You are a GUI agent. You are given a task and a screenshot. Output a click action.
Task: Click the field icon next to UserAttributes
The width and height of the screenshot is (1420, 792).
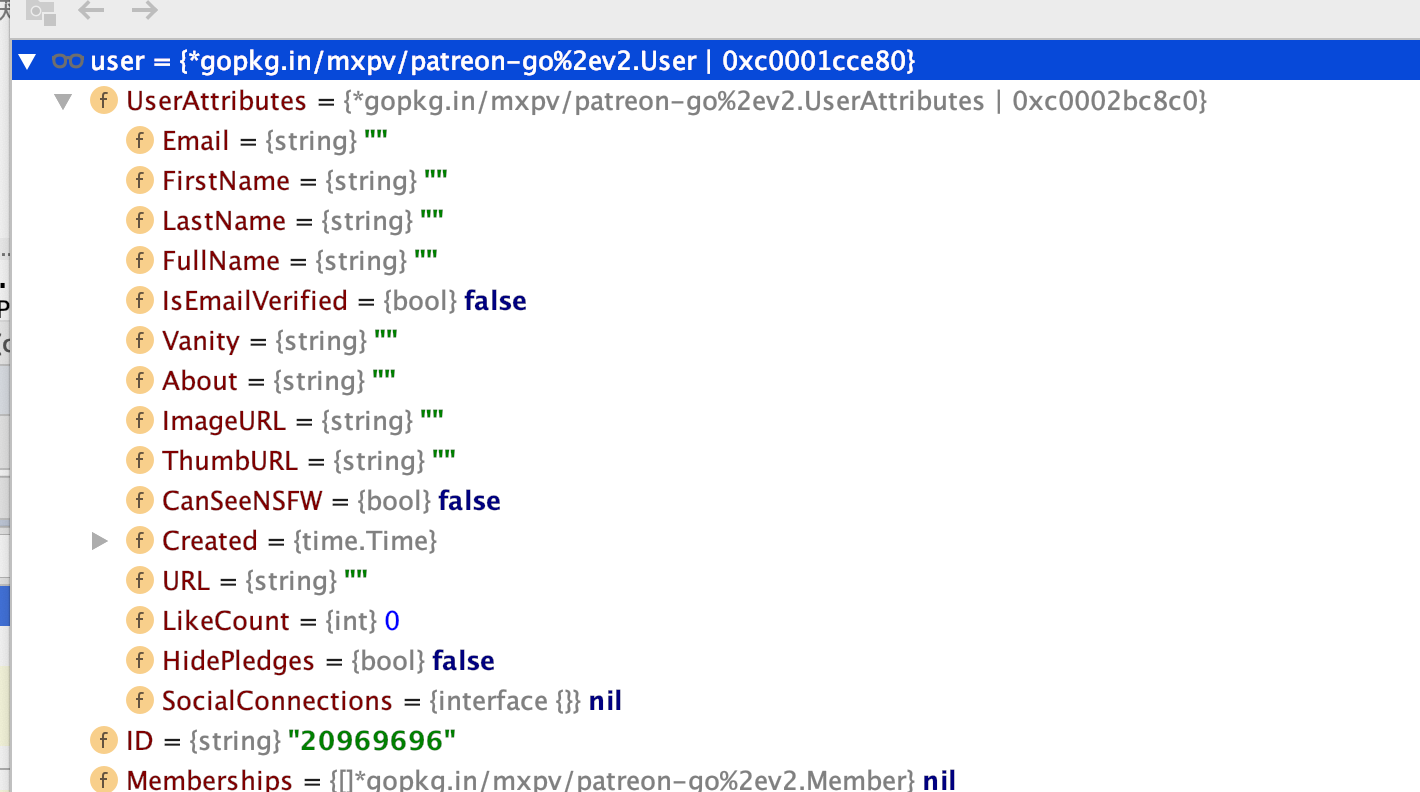(103, 101)
